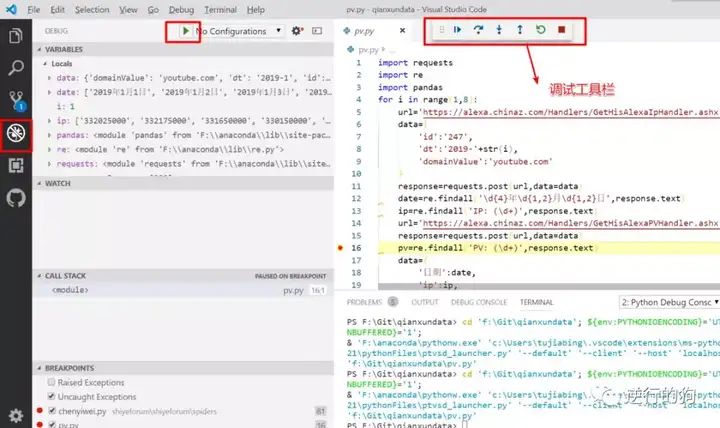Open the GitHub view in the activity bar

tap(16, 198)
